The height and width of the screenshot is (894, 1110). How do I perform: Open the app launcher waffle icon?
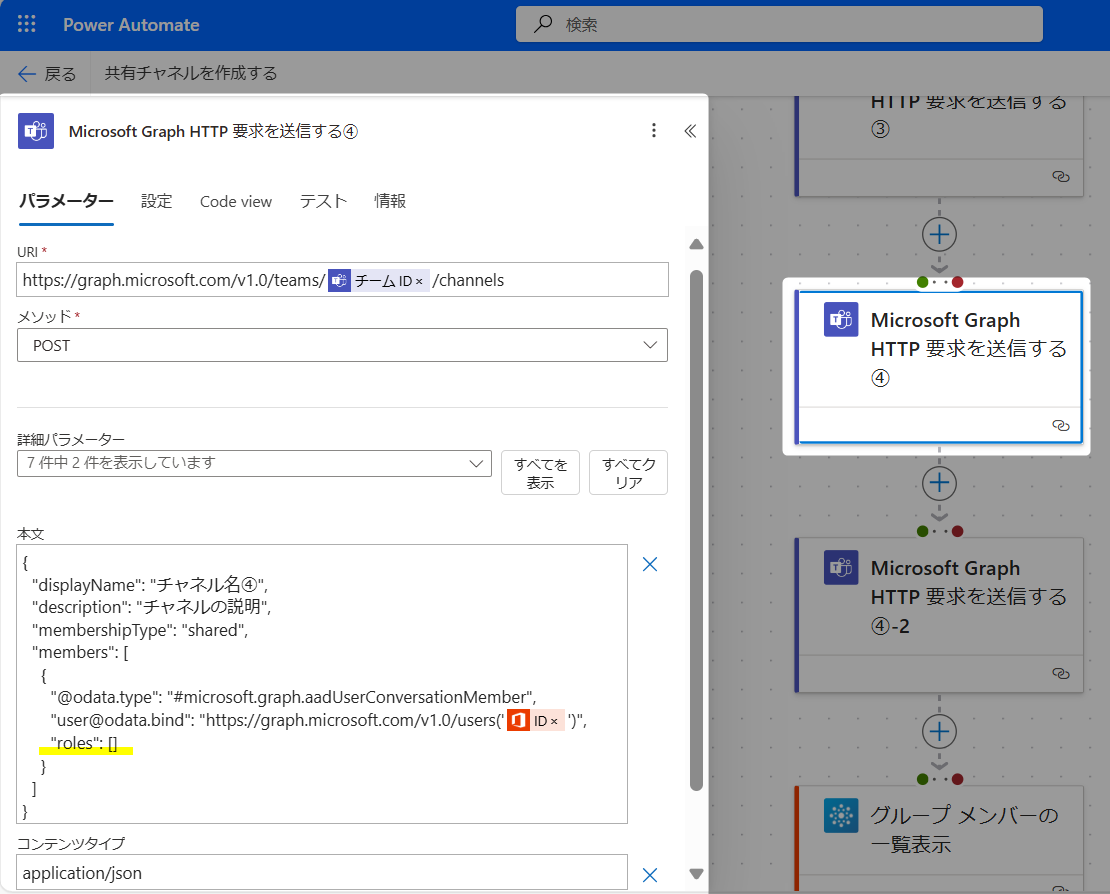(26, 24)
